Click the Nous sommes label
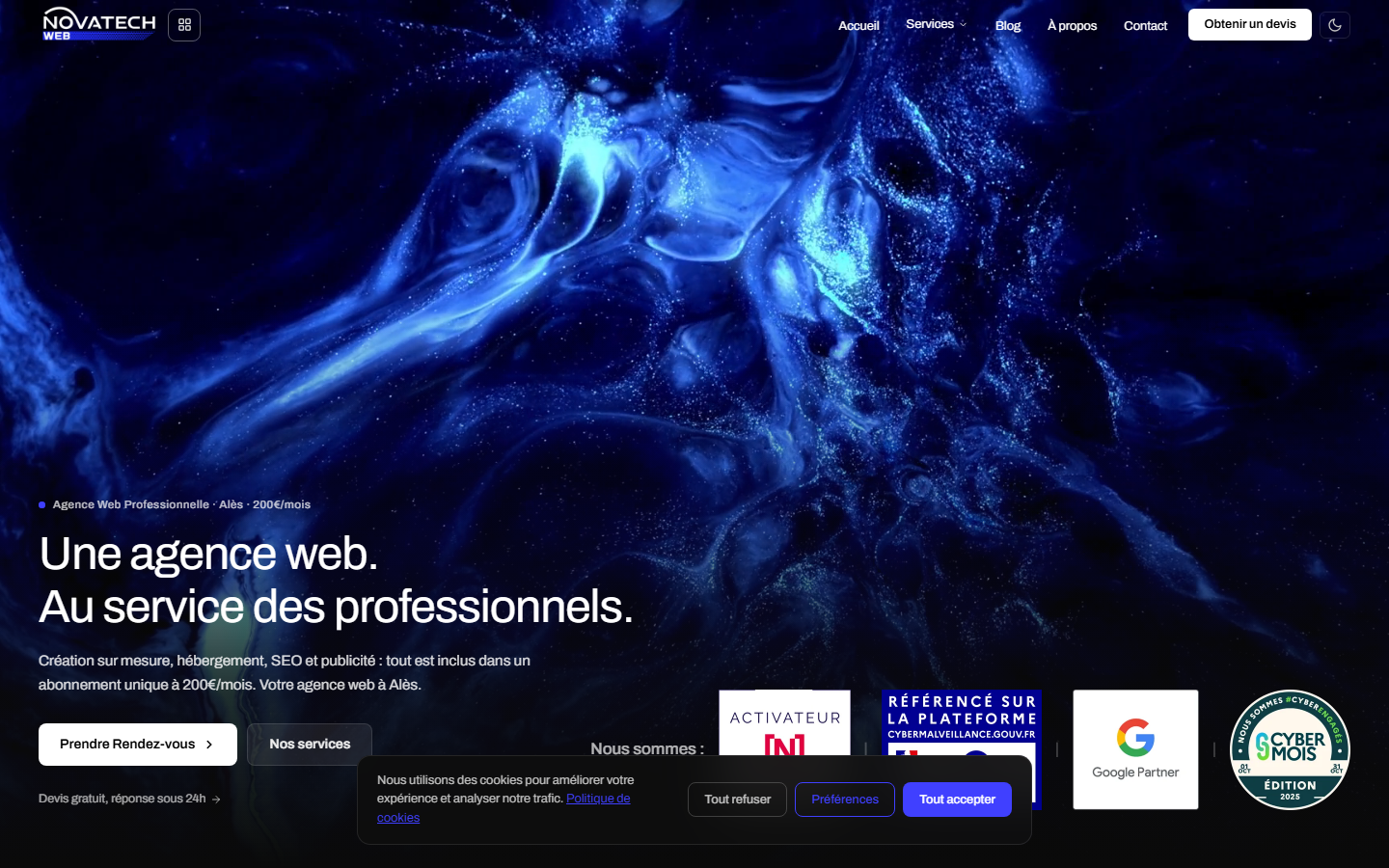The width and height of the screenshot is (1389, 868). [647, 748]
